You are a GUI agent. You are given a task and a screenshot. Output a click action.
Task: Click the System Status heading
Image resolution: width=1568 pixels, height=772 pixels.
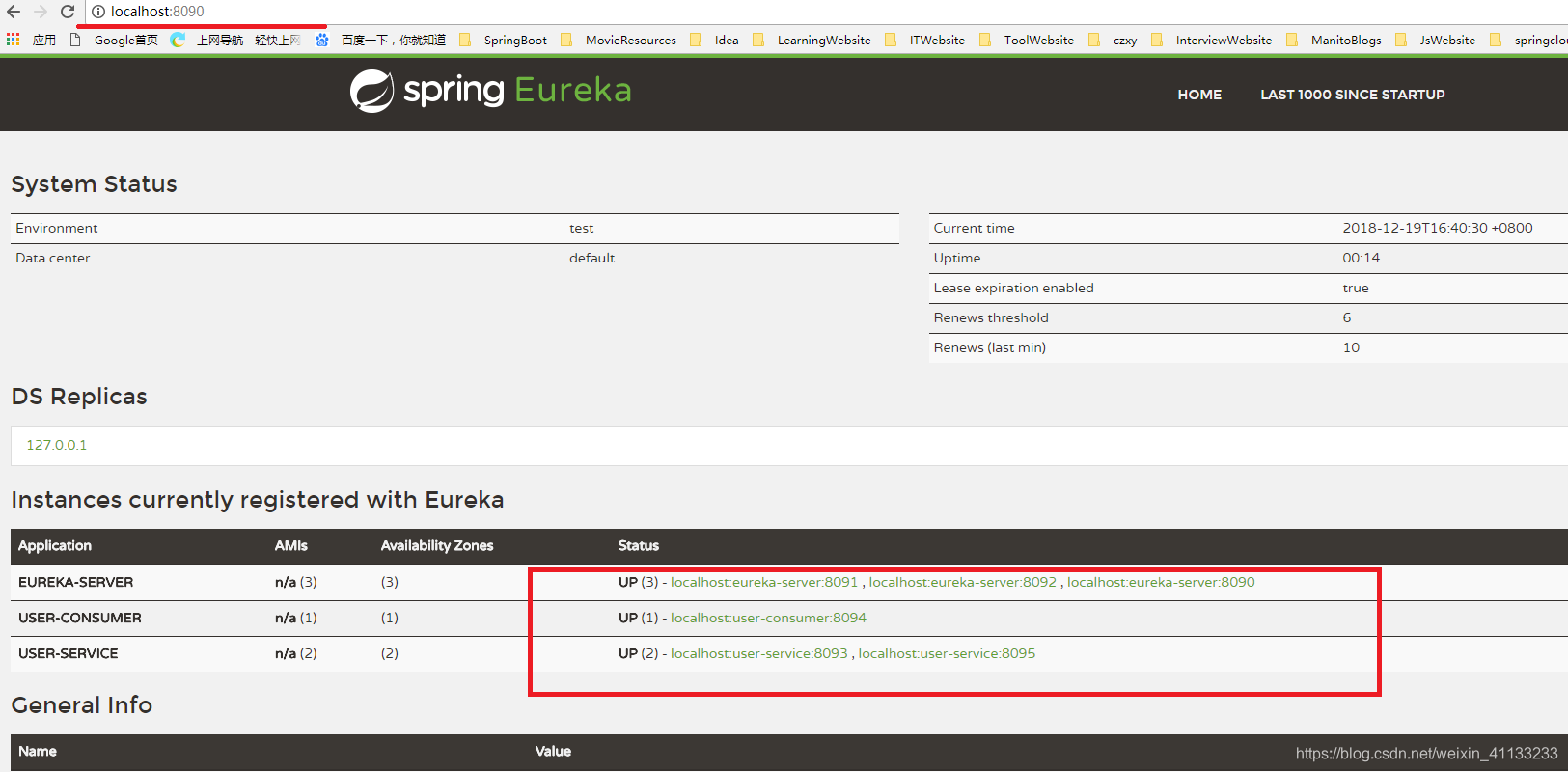[x=94, y=184]
